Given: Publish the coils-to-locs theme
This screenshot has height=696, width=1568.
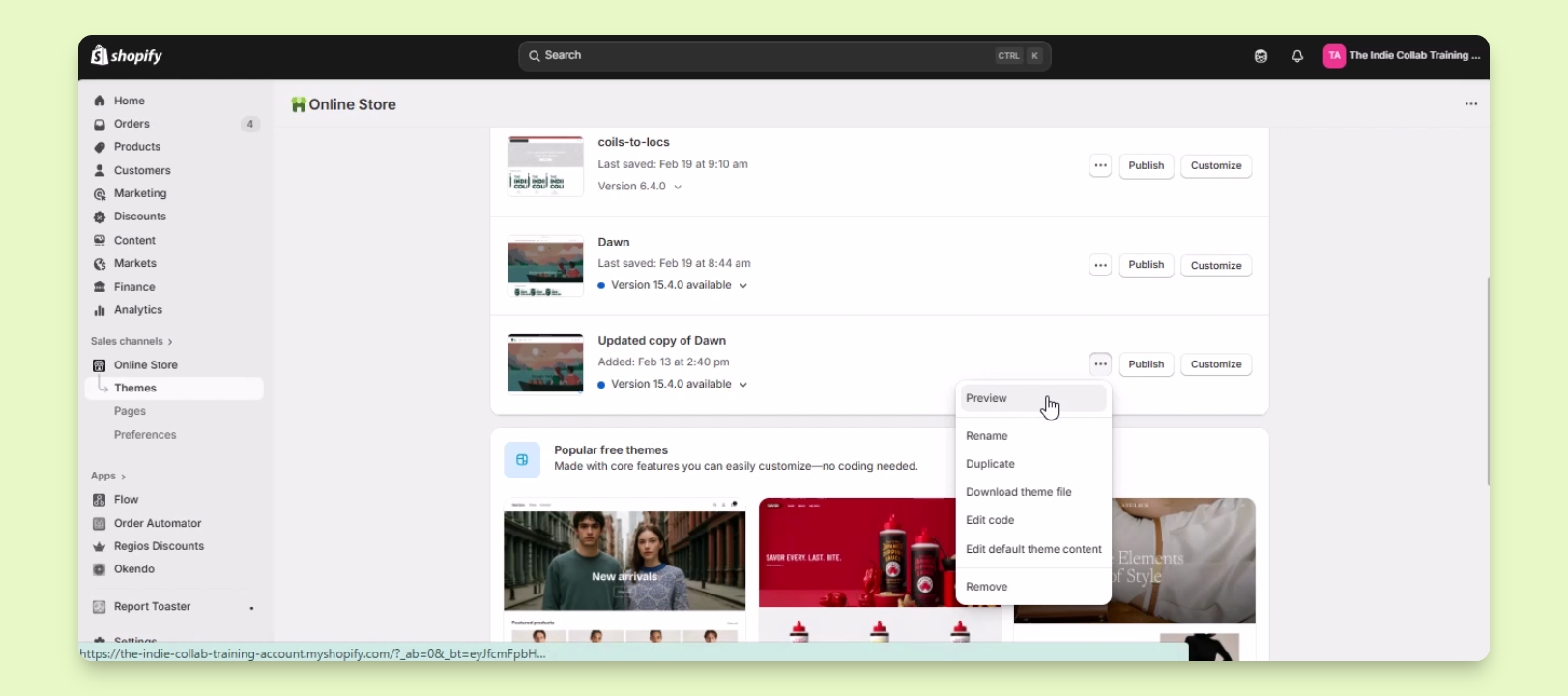Looking at the screenshot, I should pos(1147,165).
